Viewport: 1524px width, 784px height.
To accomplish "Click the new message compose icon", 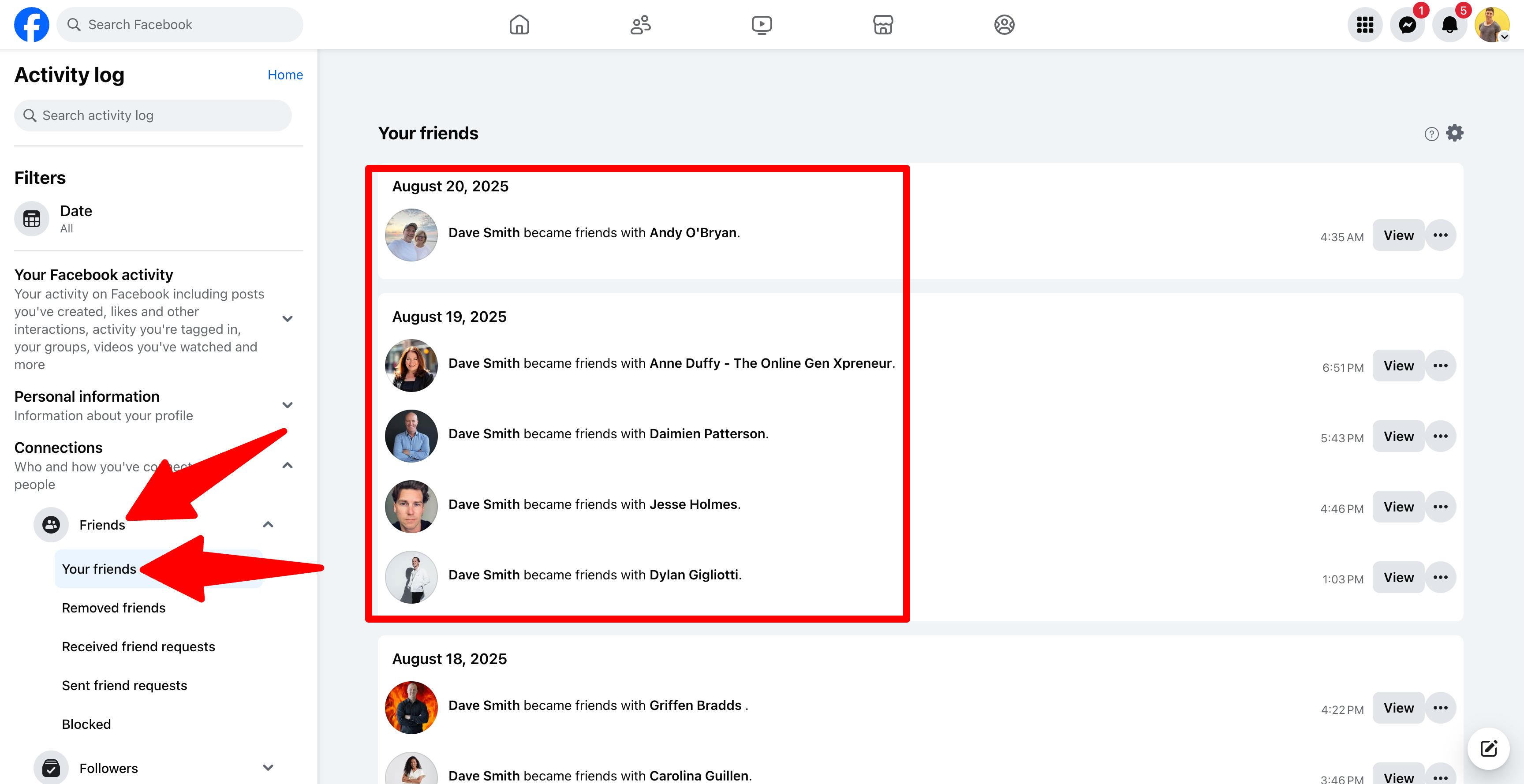I will pyautogui.click(x=1489, y=748).
